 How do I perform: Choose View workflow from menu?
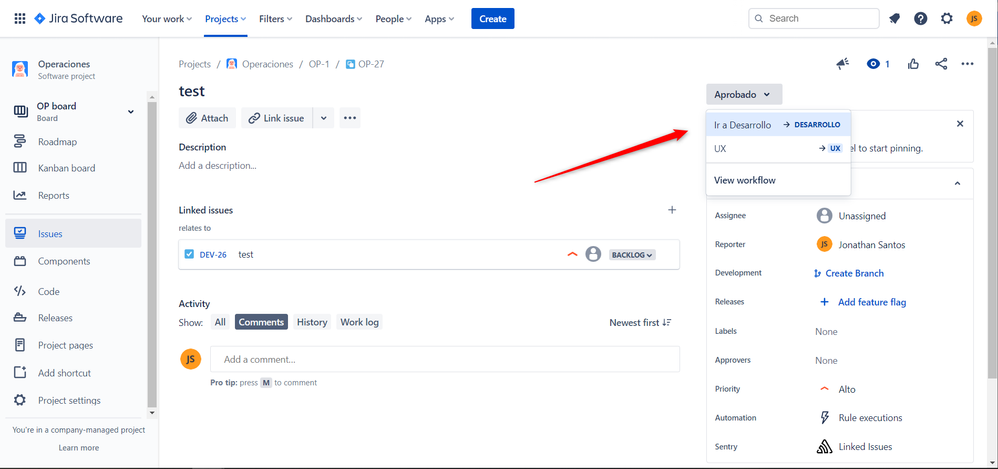[x=778, y=180]
